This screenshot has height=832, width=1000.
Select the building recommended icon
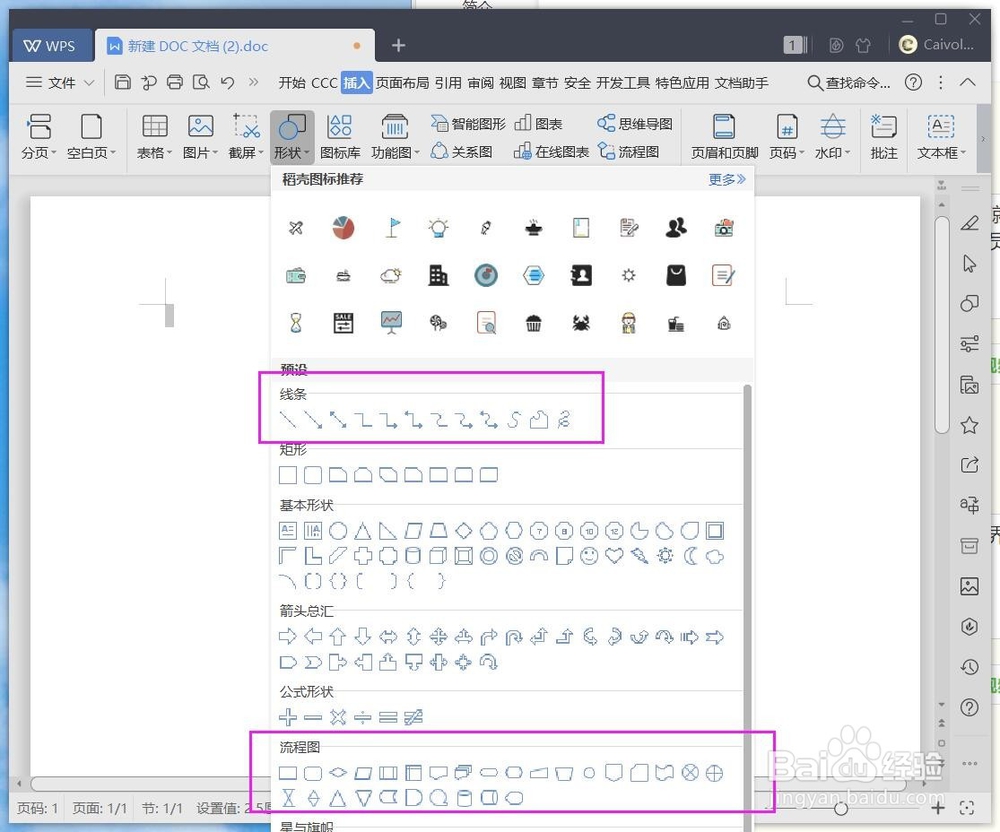coord(438,275)
